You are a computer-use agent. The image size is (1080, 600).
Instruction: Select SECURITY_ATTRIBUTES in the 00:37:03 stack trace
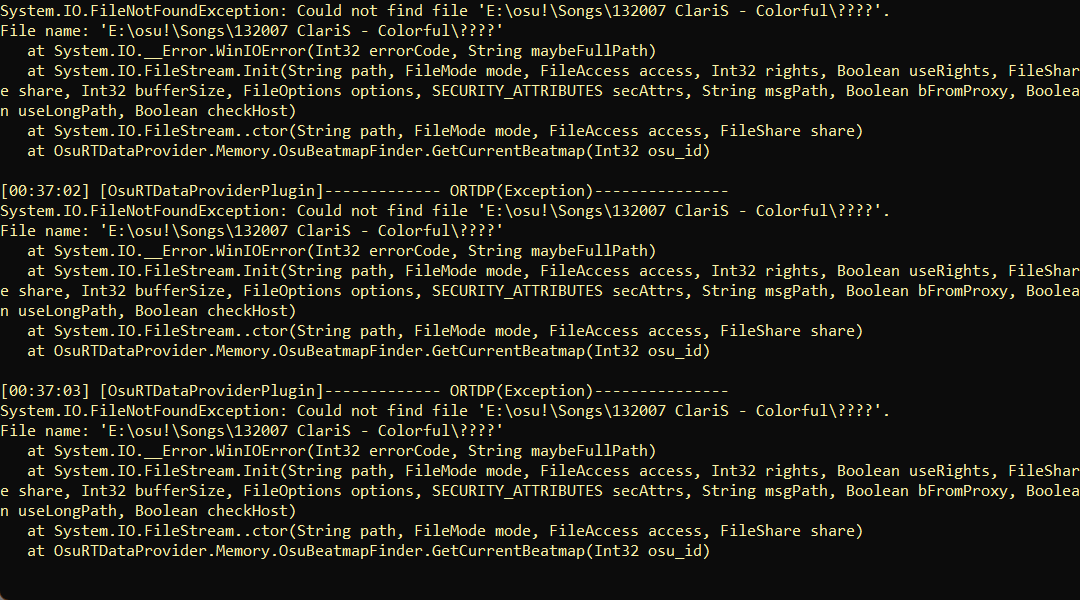pos(517,490)
